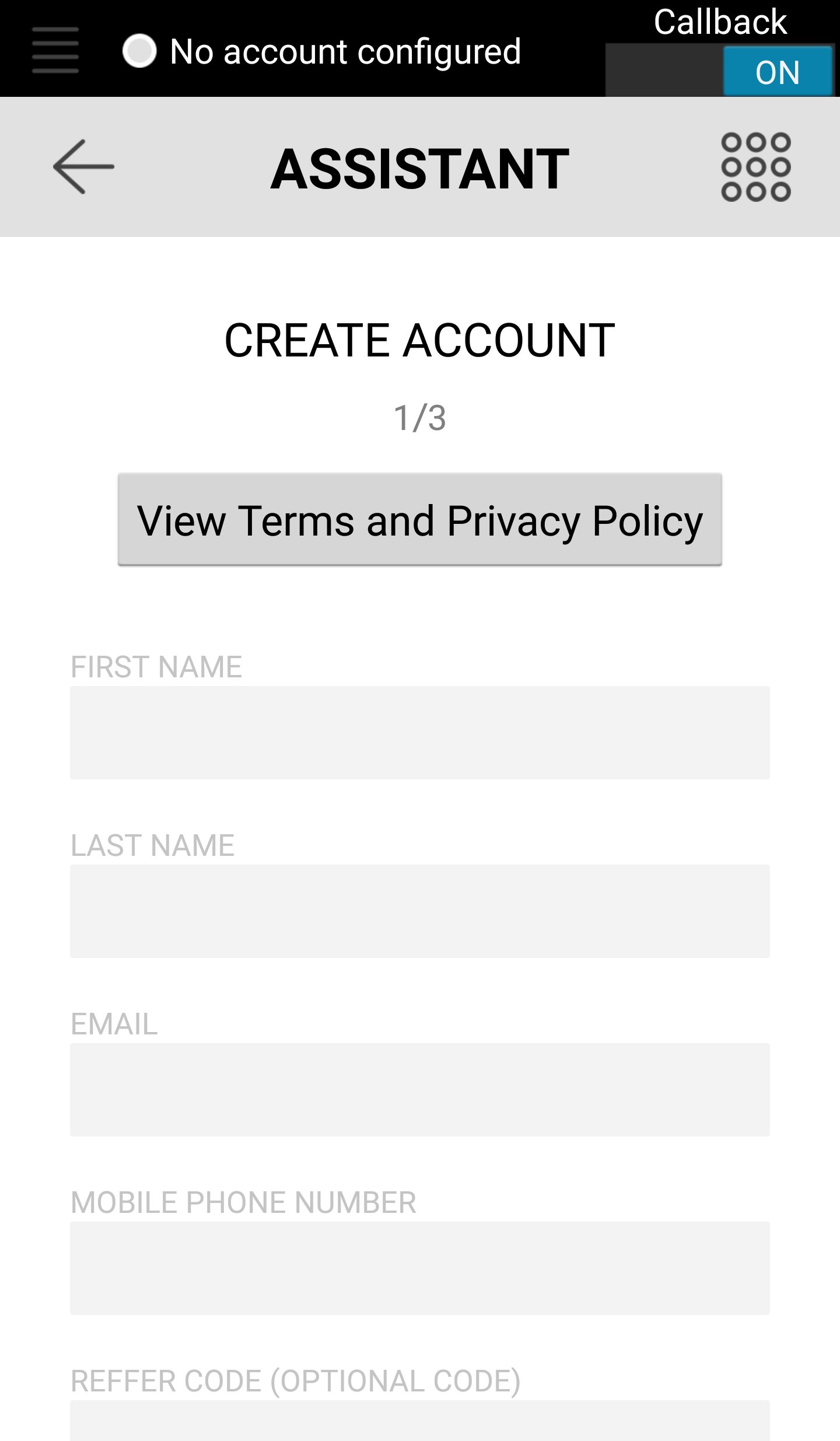This screenshot has width=840, height=1441.
Task: Click the FIRST NAME label text
Action: [156, 667]
